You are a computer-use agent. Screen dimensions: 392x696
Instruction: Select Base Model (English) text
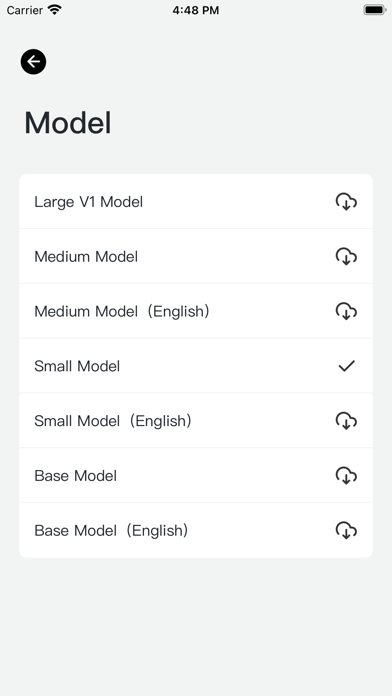pos(111,530)
